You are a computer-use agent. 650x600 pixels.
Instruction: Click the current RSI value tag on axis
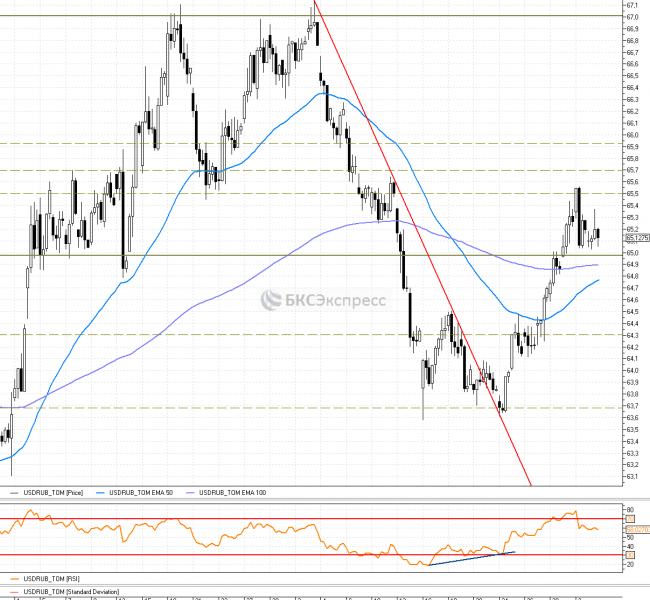pyautogui.click(x=636, y=529)
